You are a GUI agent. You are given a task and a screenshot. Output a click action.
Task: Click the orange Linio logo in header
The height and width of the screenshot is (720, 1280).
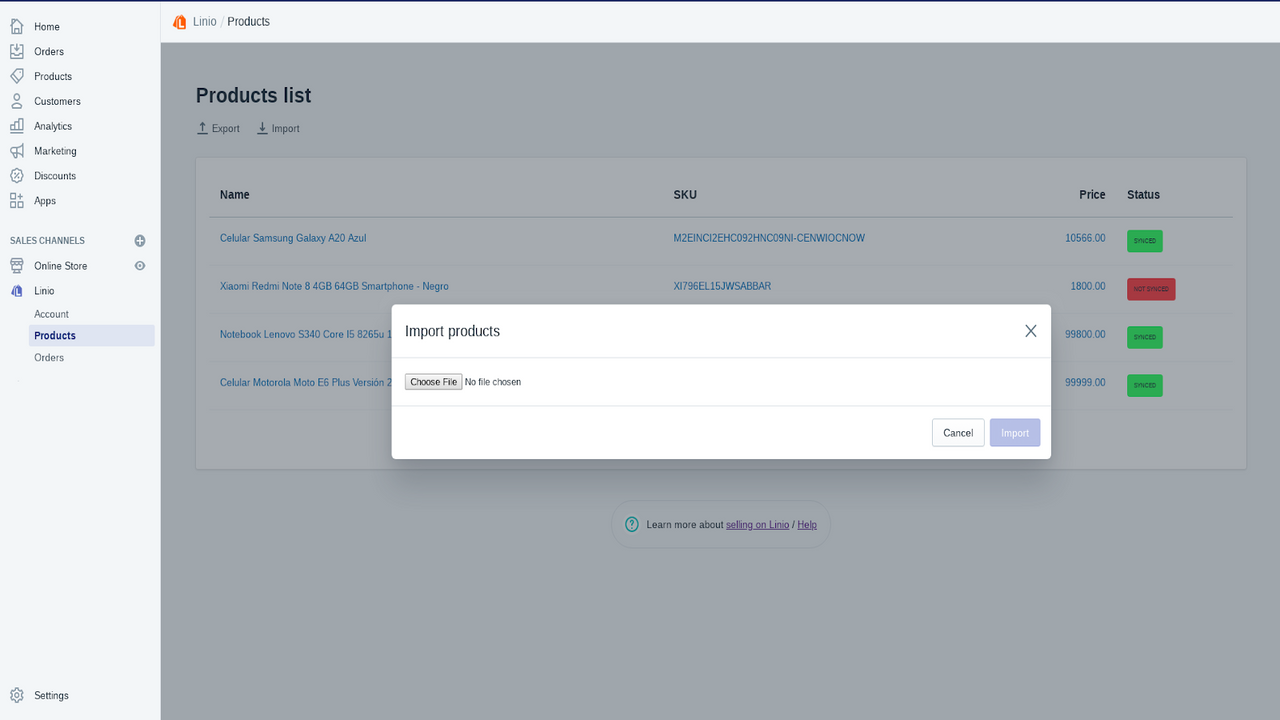180,21
